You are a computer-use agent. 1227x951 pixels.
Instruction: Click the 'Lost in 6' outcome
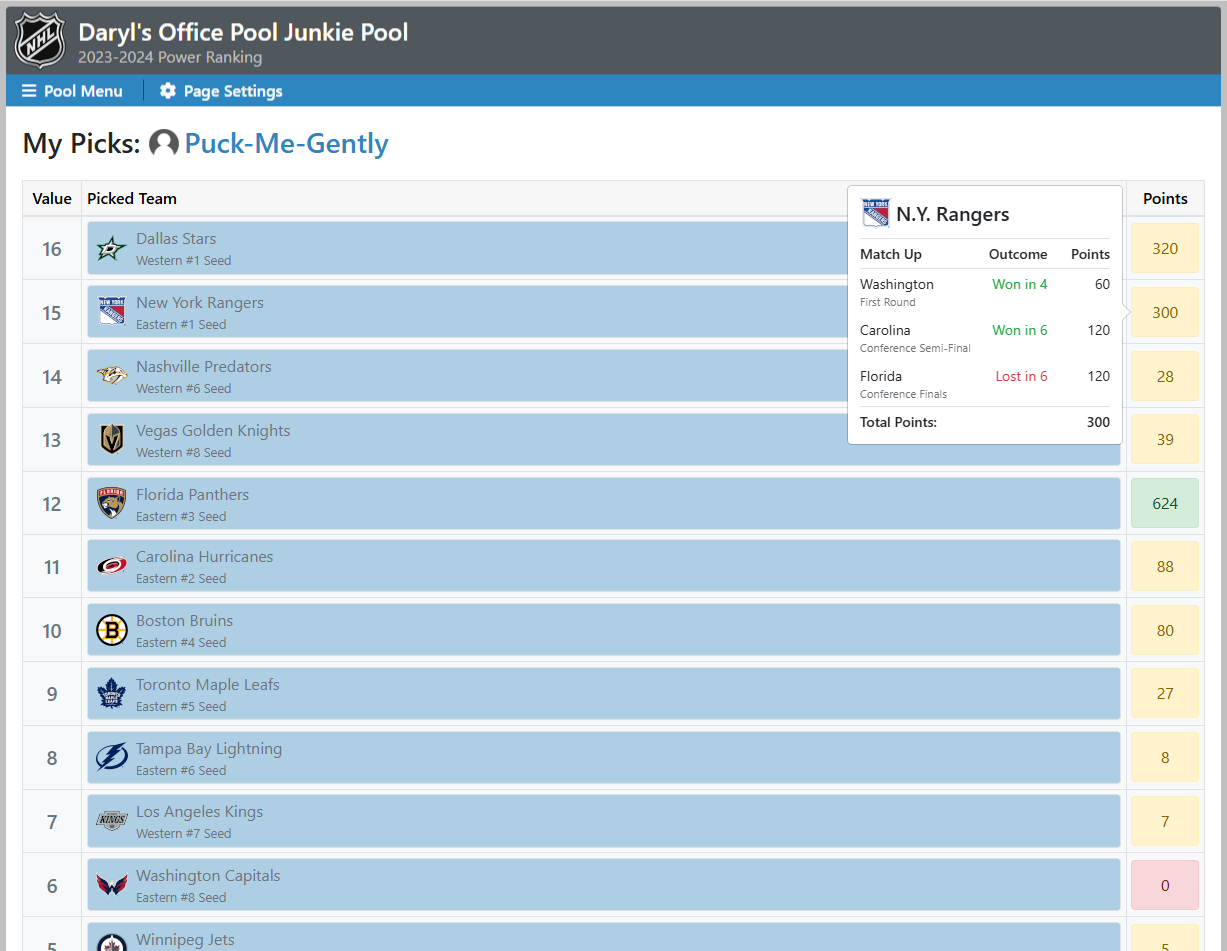pyautogui.click(x=1021, y=377)
